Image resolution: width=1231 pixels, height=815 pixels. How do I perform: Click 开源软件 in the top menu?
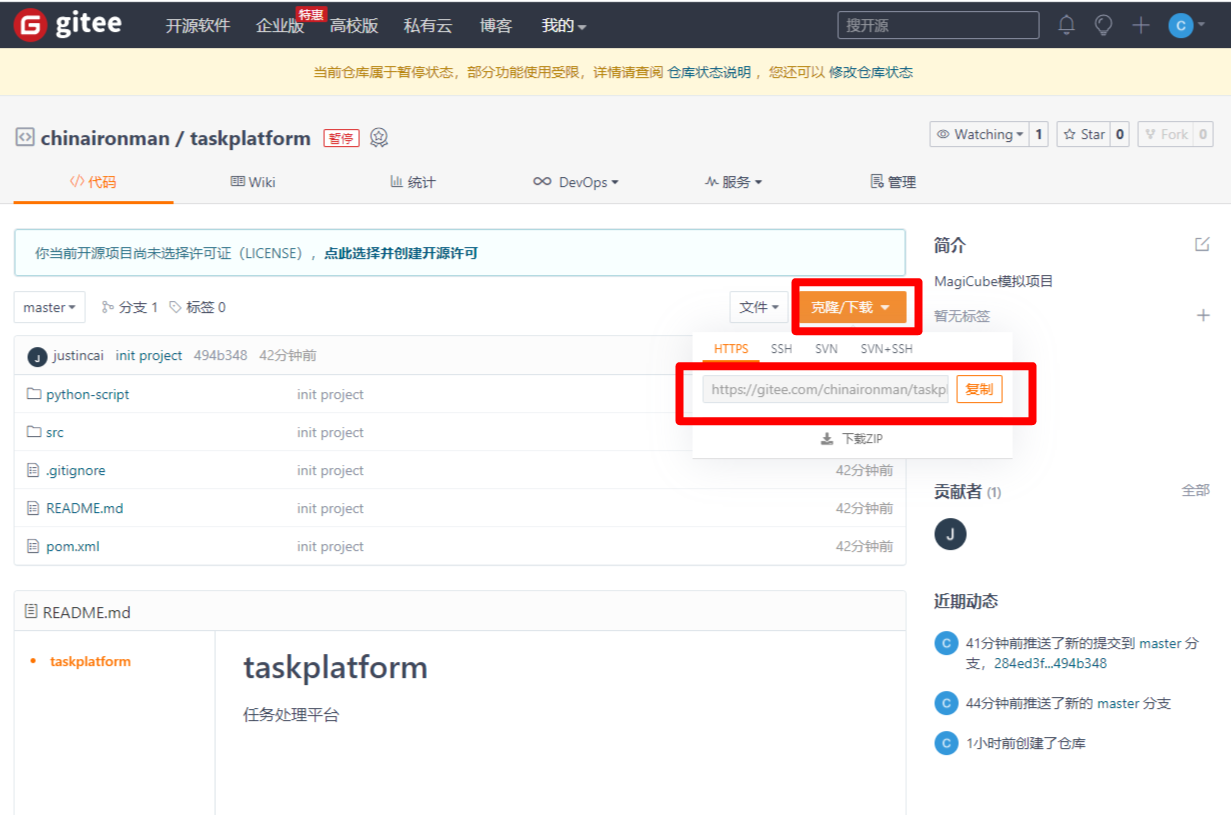(198, 26)
